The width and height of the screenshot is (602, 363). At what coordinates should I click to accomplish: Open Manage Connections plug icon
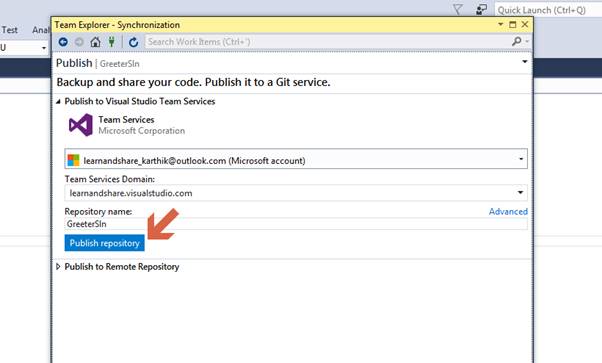click(x=111, y=42)
